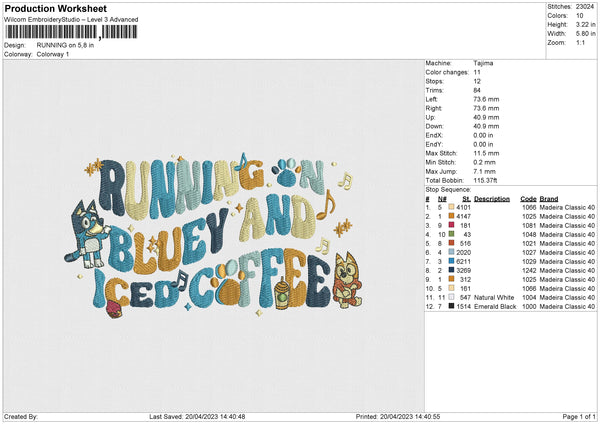Select the navy swatch in the 3269 row
The image size is (600, 424).
coord(451,270)
